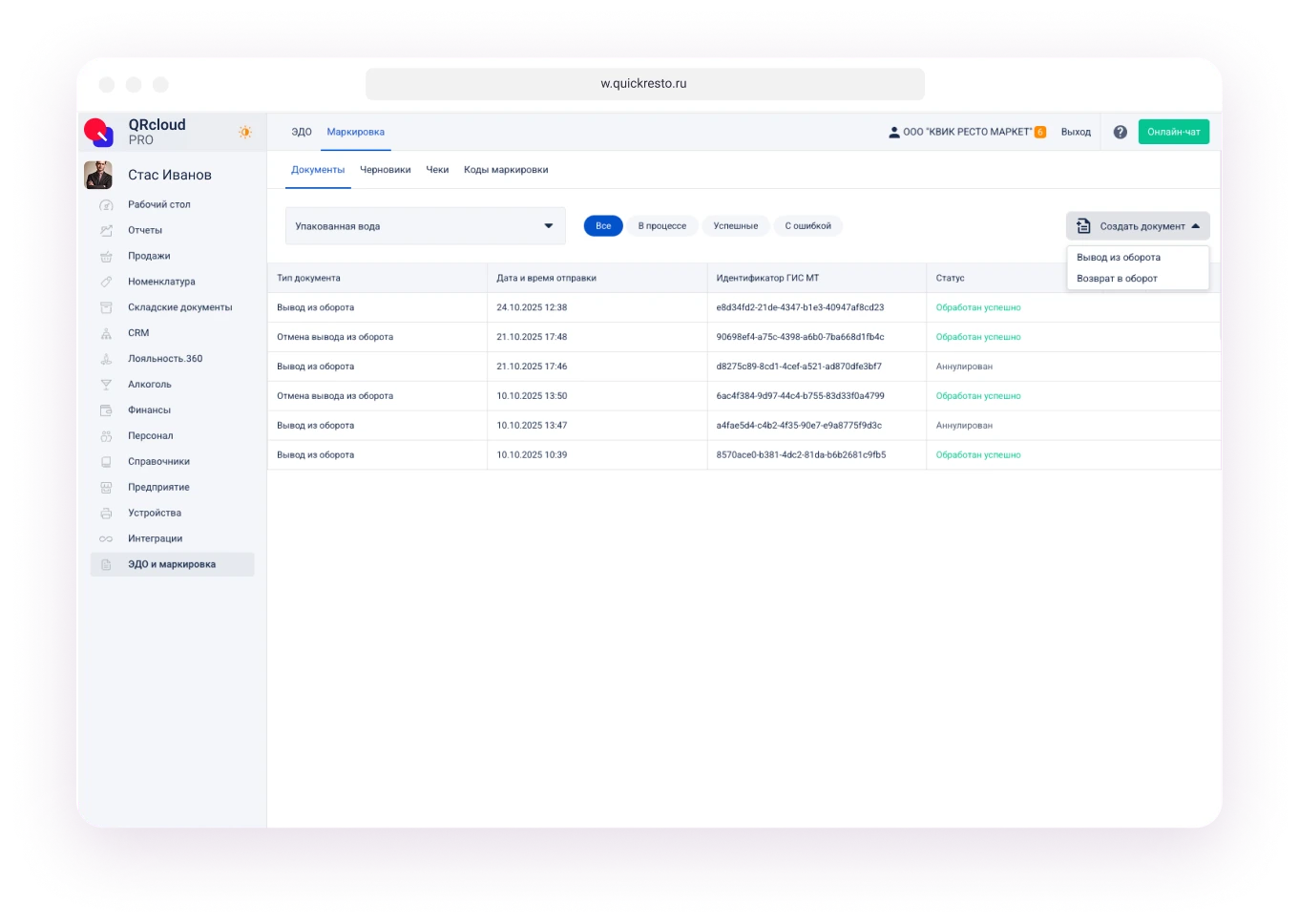
Task: Filter documents by С ошибкой
Action: [807, 226]
